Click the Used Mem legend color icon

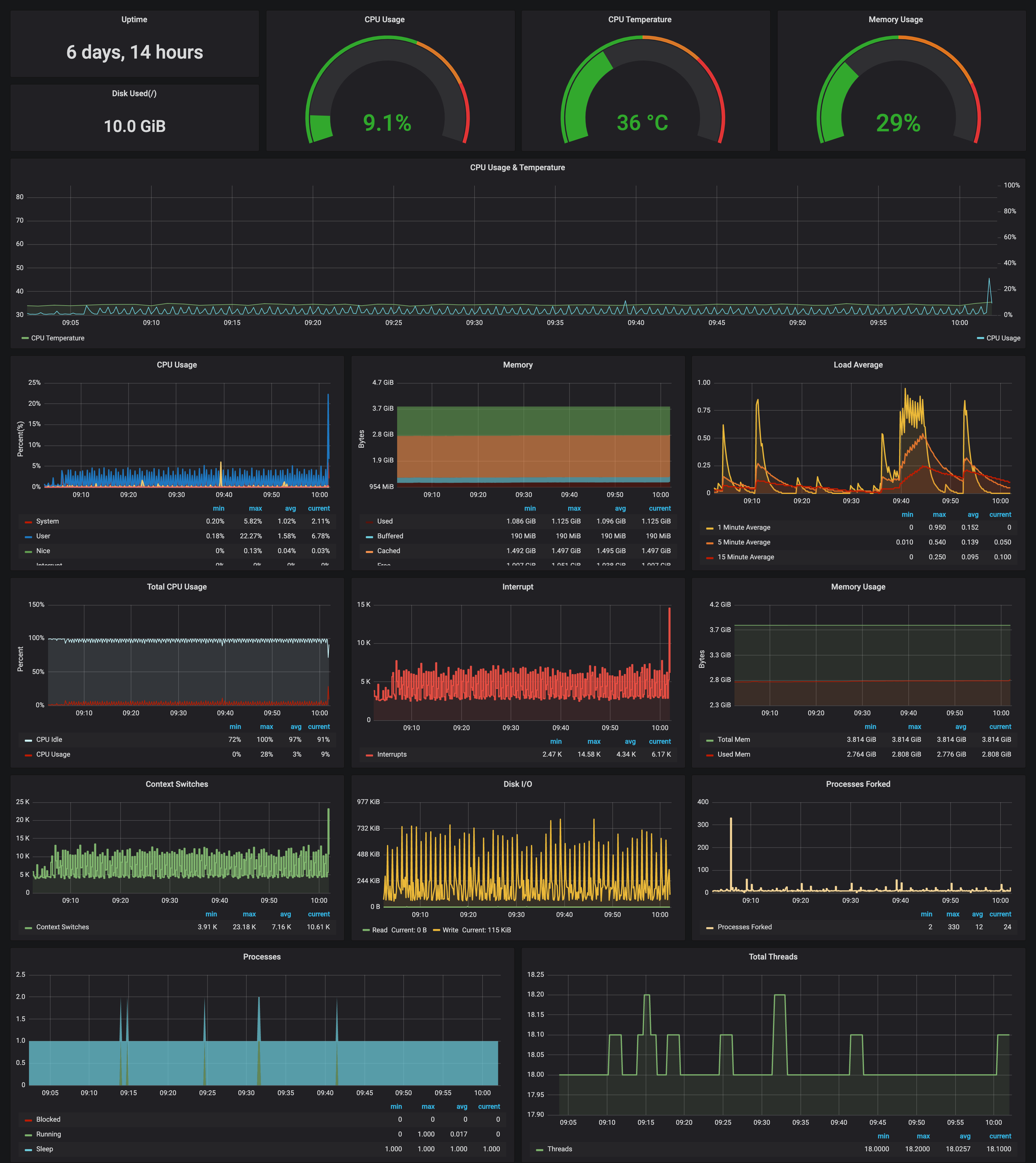point(709,755)
